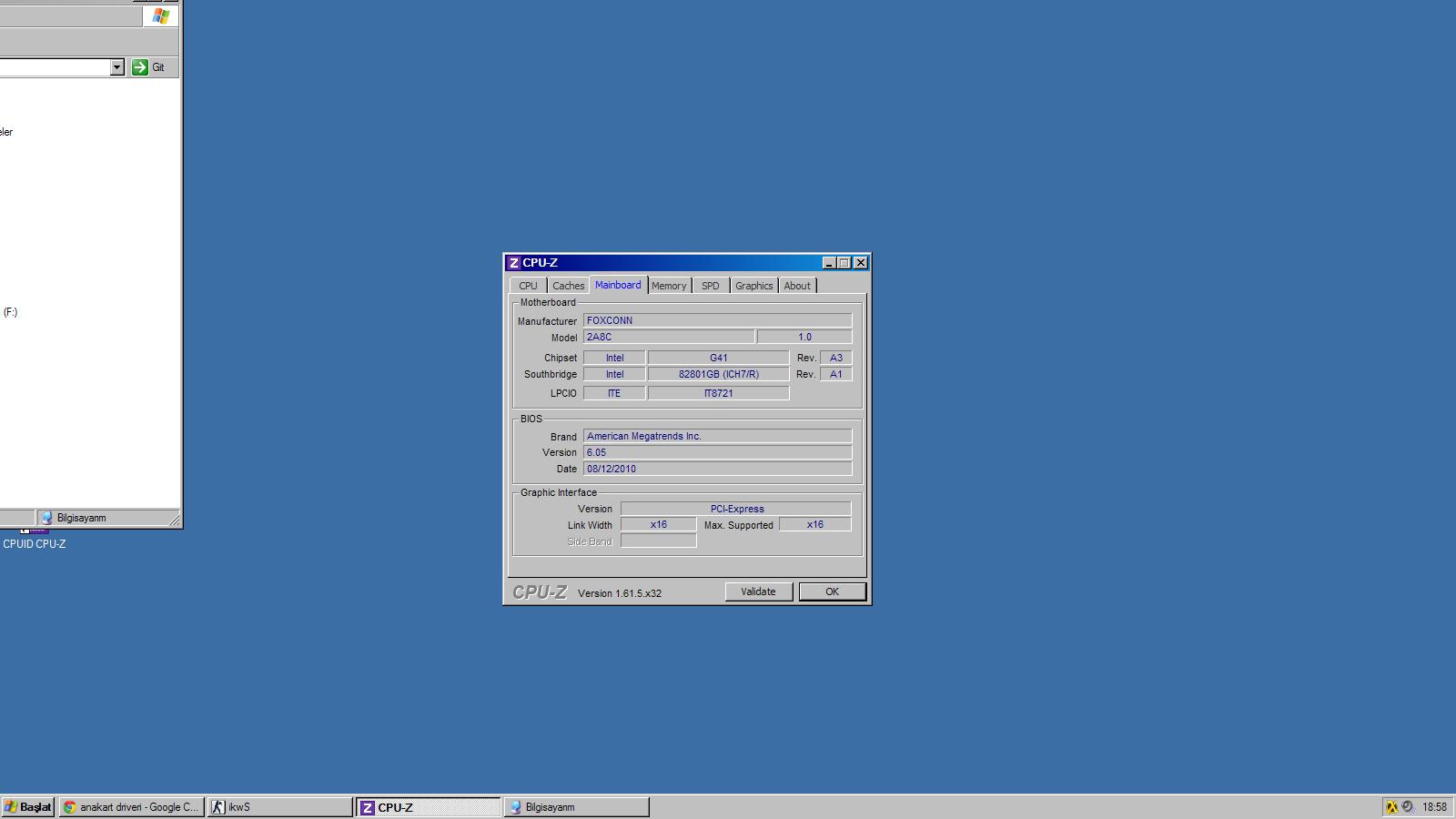Switch to the Google Chrome taskbar window
The width and height of the screenshot is (1456, 819).
tap(131, 807)
